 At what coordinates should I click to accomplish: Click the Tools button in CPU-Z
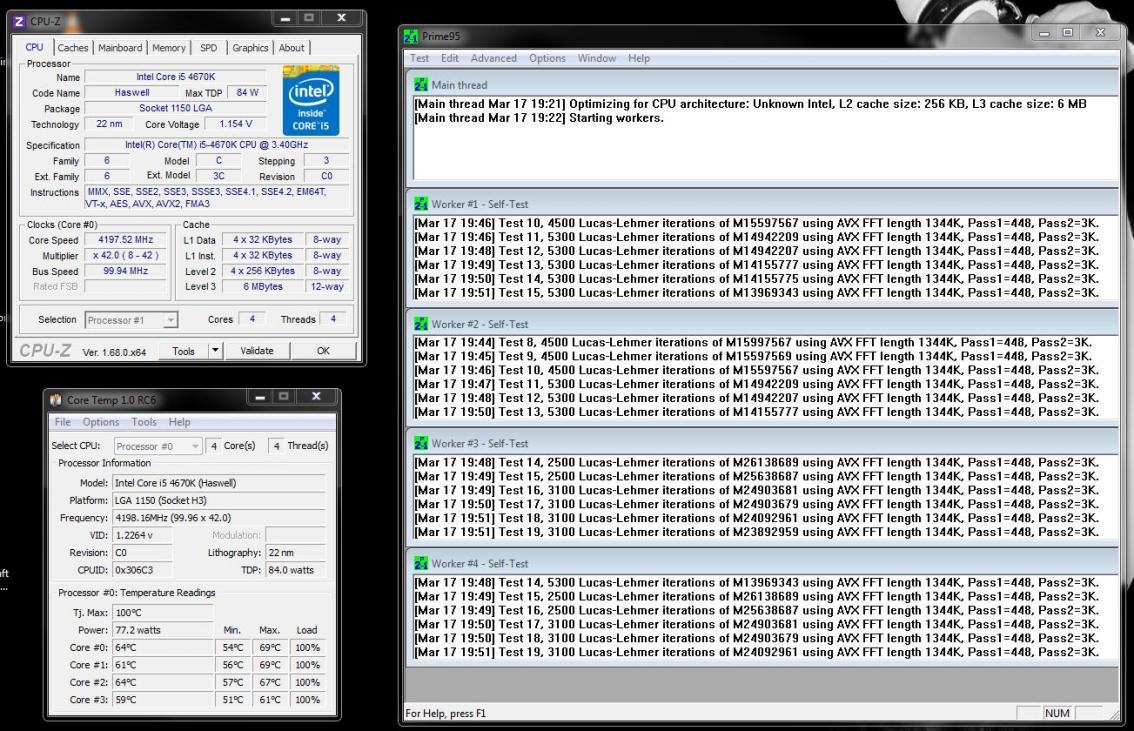coord(183,351)
